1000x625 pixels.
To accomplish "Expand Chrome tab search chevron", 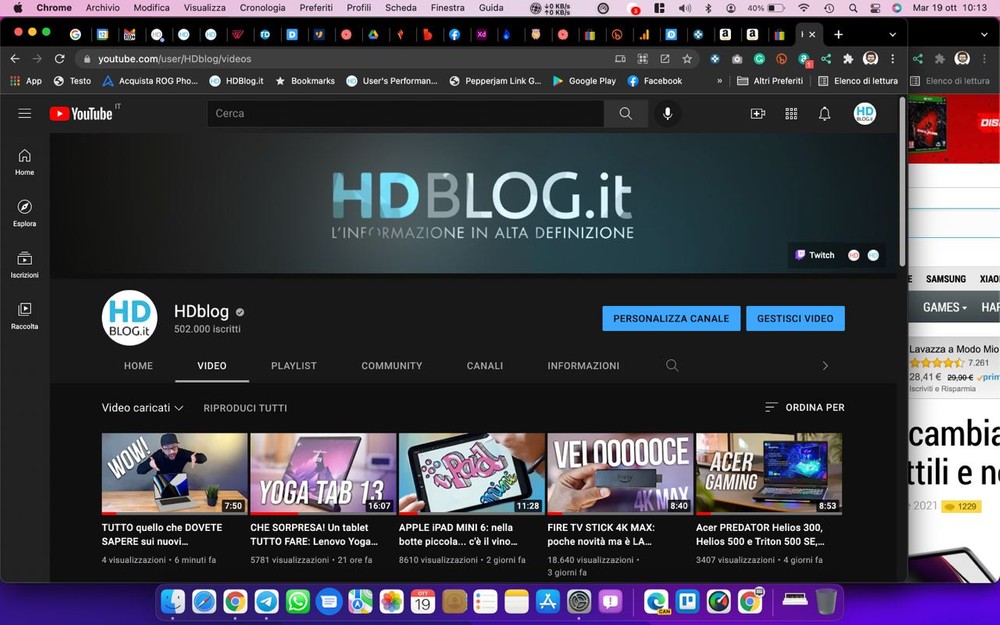I will (892, 34).
